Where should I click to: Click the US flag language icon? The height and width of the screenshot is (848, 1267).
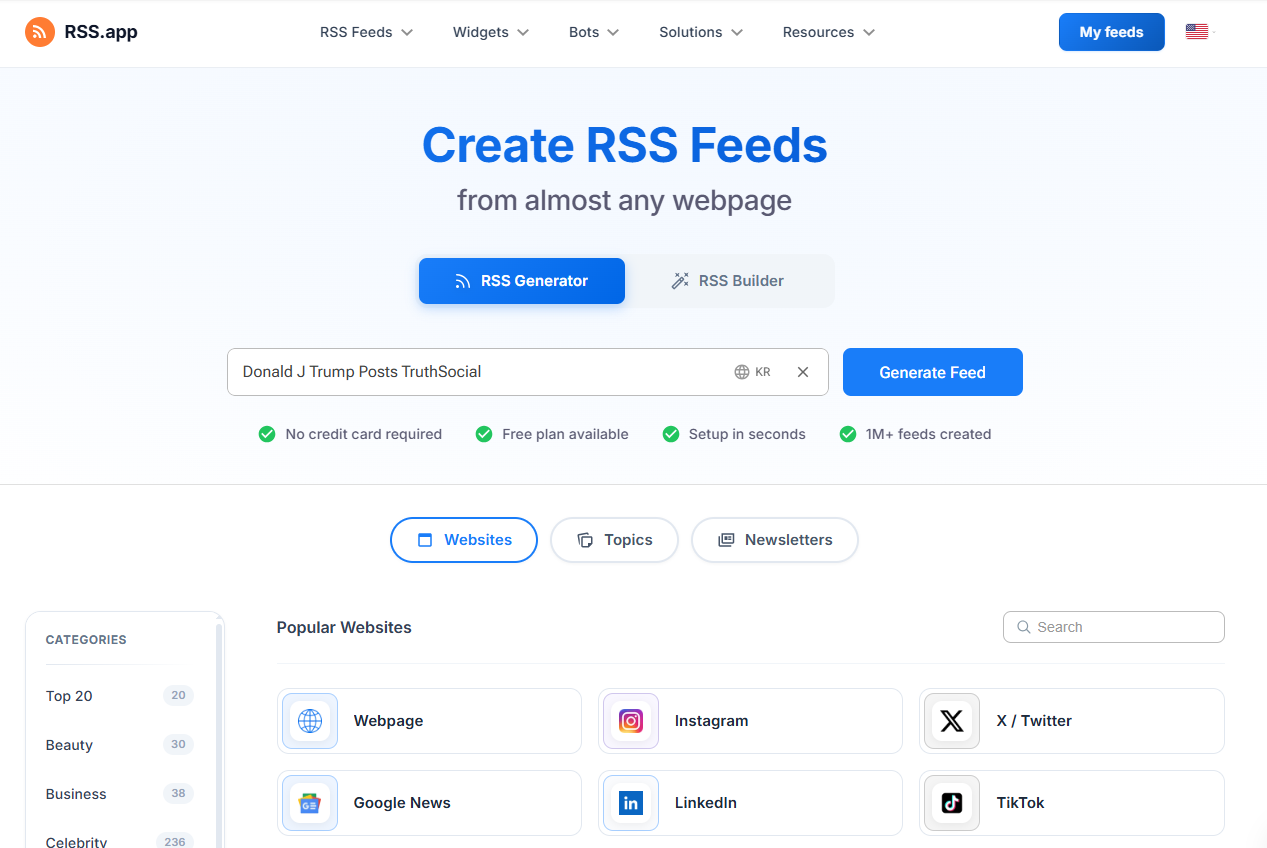(1196, 32)
